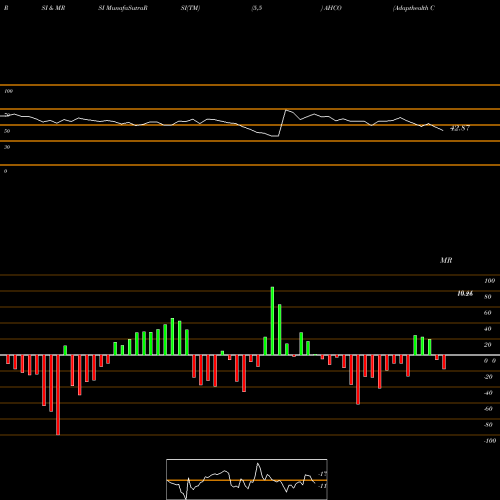This screenshot has width=500, height=500.
Task: Click the 'SI MunafaSutraR' header text
Action: (123, 8)
